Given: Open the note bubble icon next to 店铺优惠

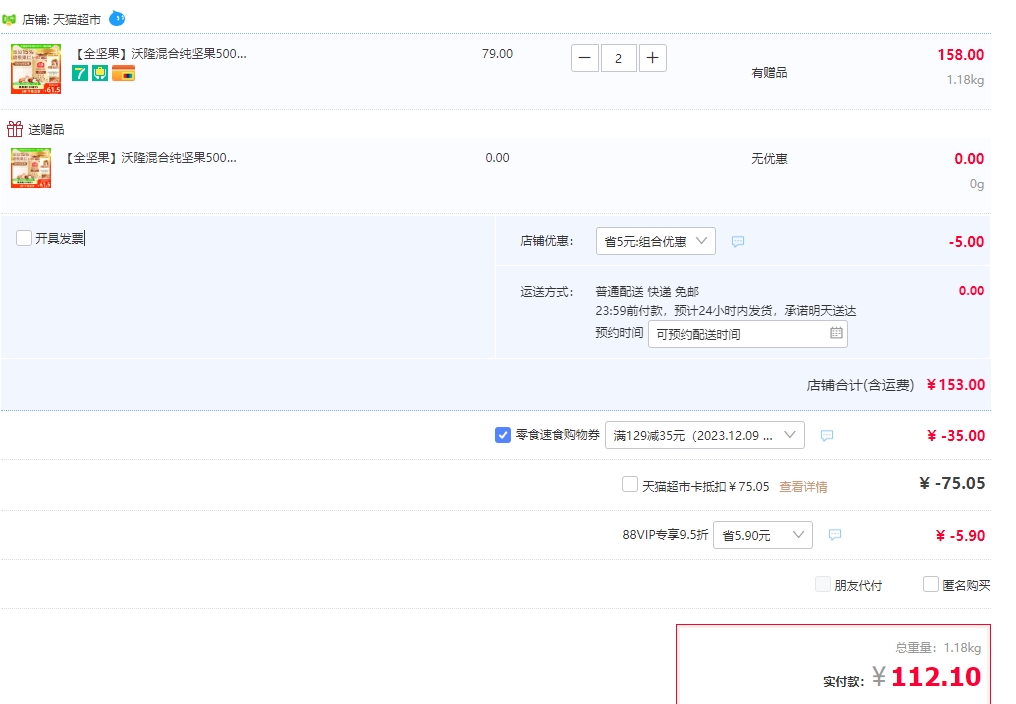Looking at the screenshot, I should point(737,241).
